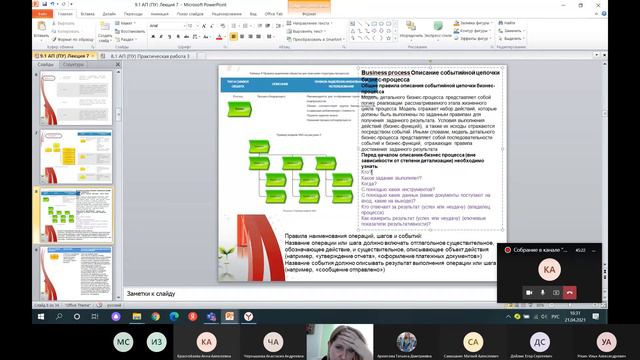Open the font size dropdown
This screenshot has height=360, width=640.
pyautogui.click(x=198, y=26)
